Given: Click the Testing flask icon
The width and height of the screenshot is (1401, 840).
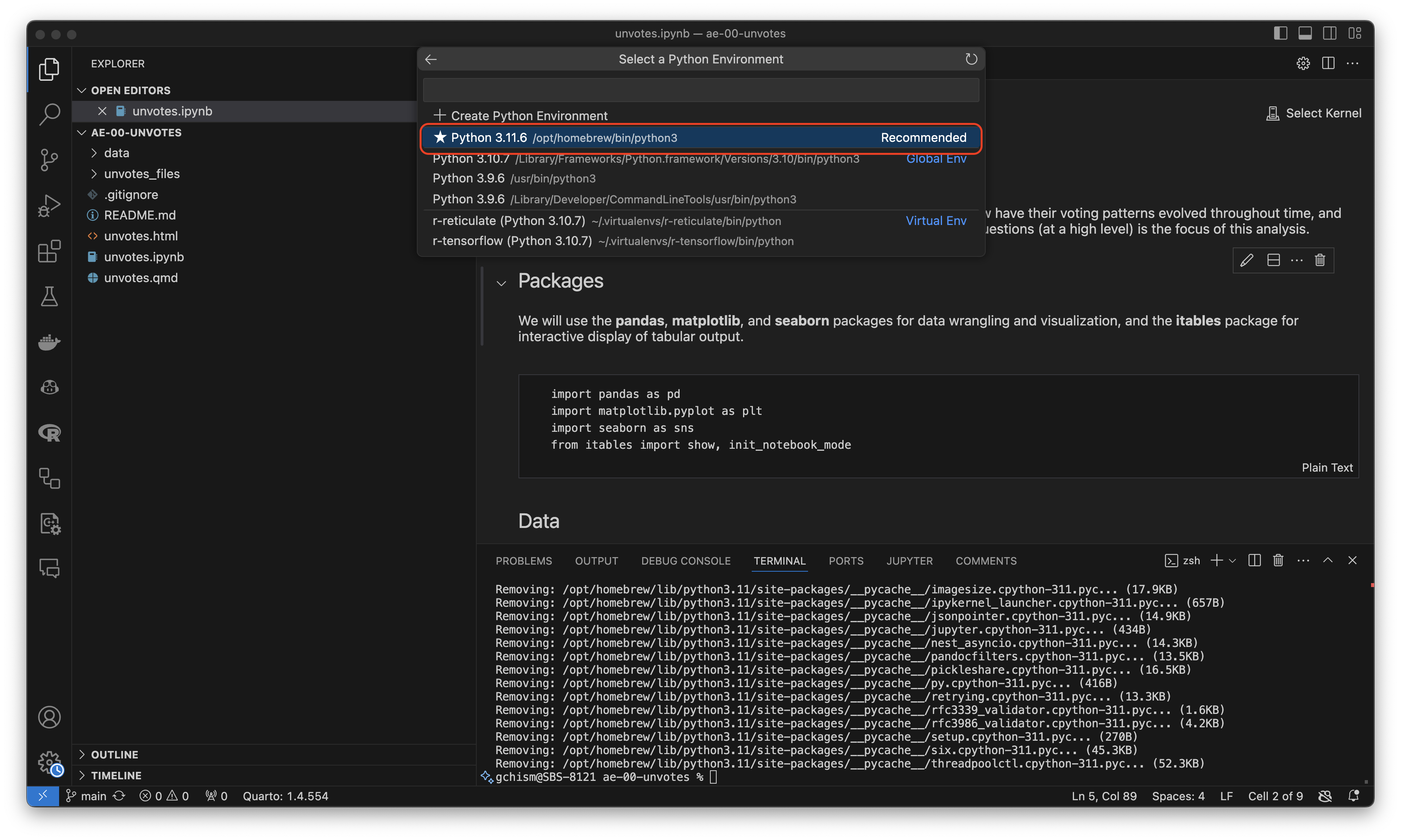Looking at the screenshot, I should 49,297.
